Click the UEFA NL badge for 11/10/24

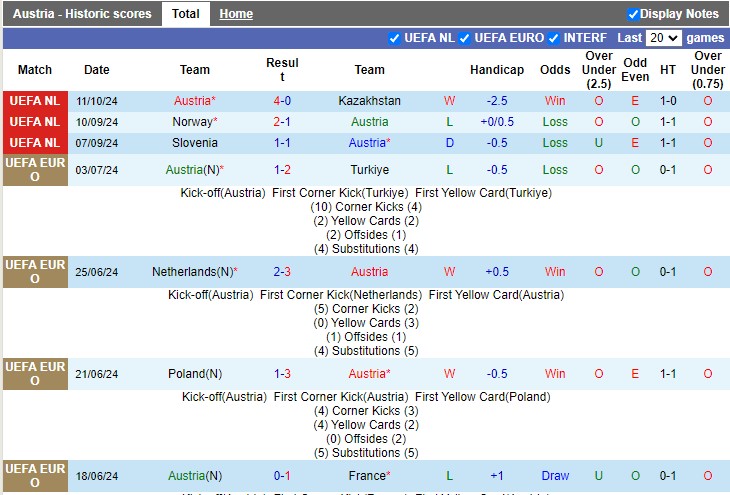pyautogui.click(x=35, y=101)
